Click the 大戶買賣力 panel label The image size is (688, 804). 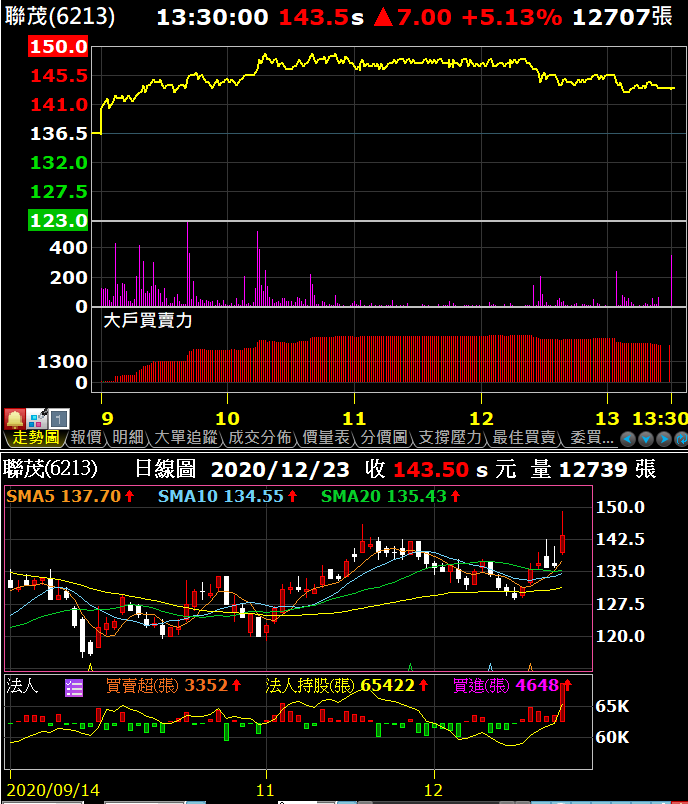(x=148, y=321)
